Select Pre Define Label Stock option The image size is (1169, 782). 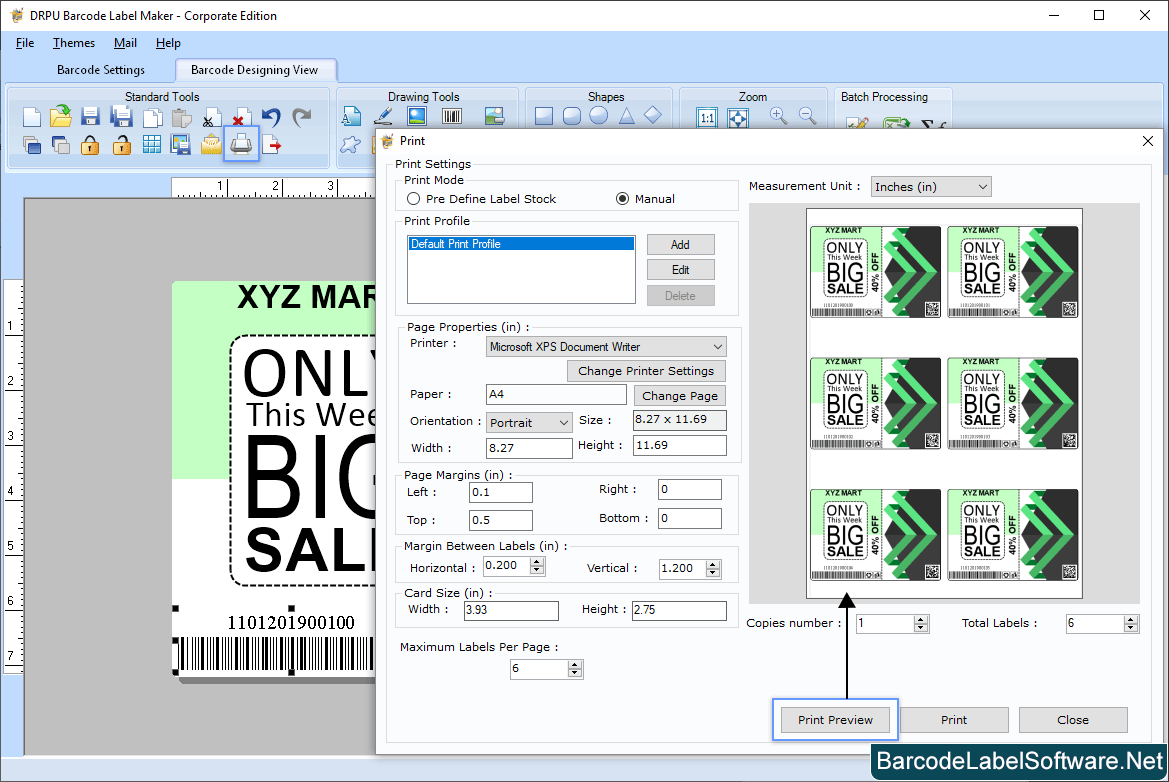pos(413,198)
